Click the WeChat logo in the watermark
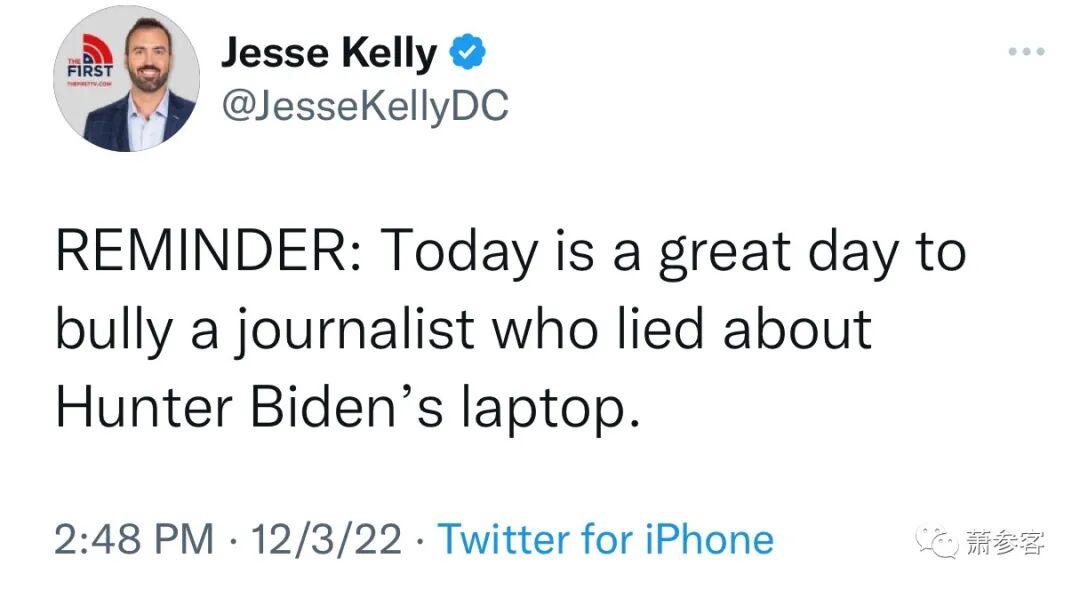Viewport: 1080px width, 590px height. [942, 543]
